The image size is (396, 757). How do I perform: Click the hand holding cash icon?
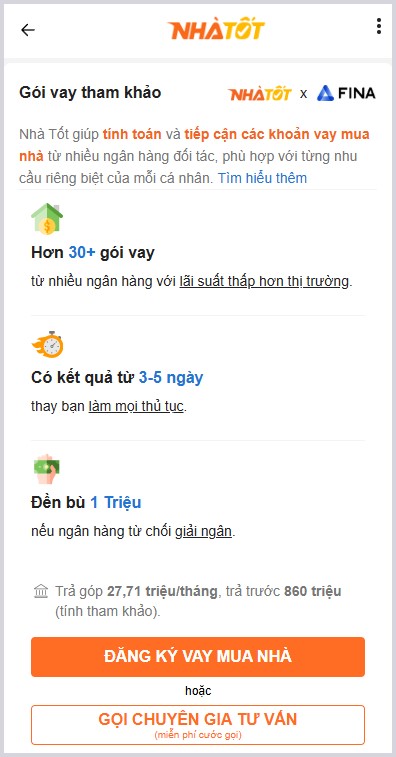[46, 469]
